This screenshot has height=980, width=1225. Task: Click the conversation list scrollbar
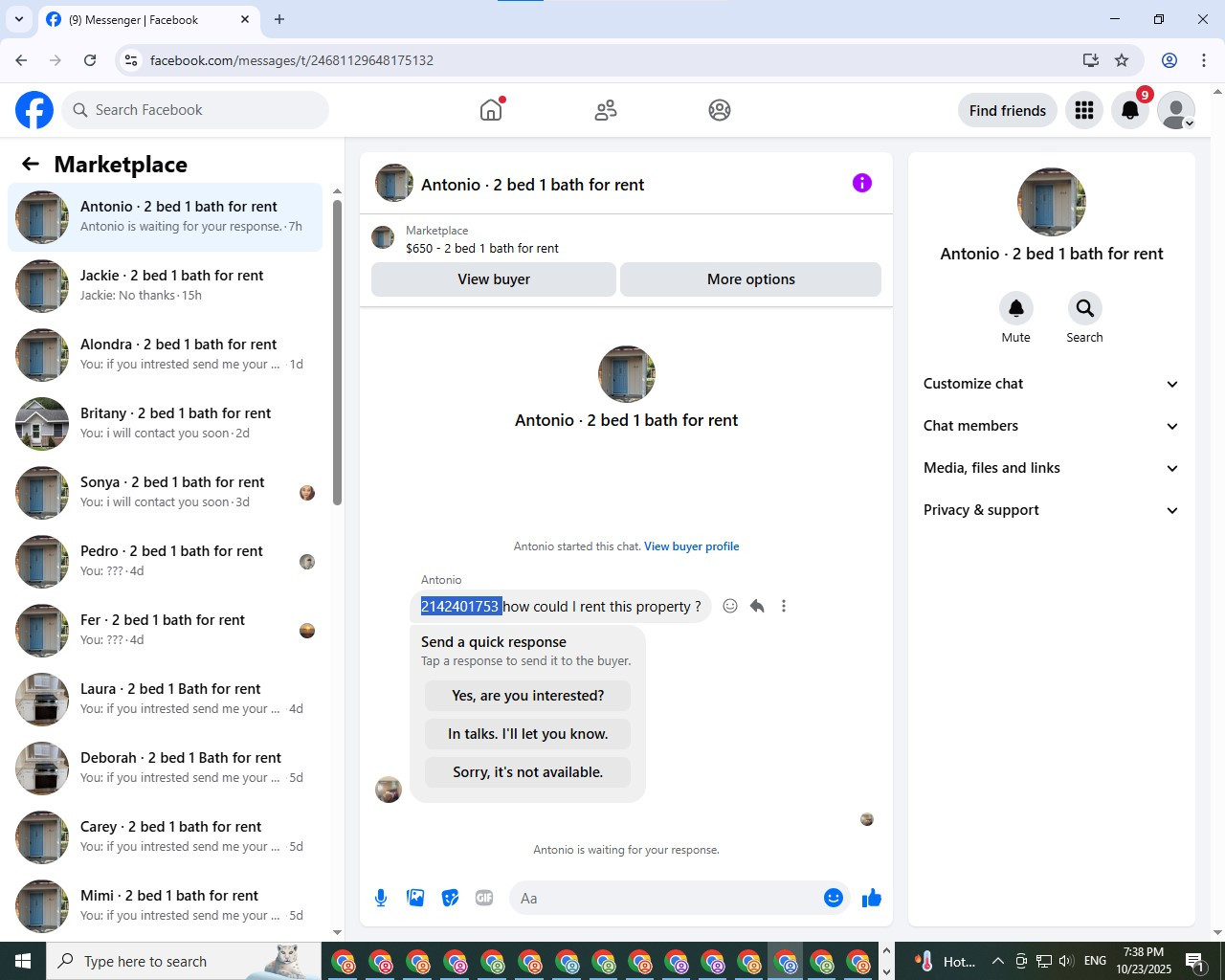pos(337,352)
